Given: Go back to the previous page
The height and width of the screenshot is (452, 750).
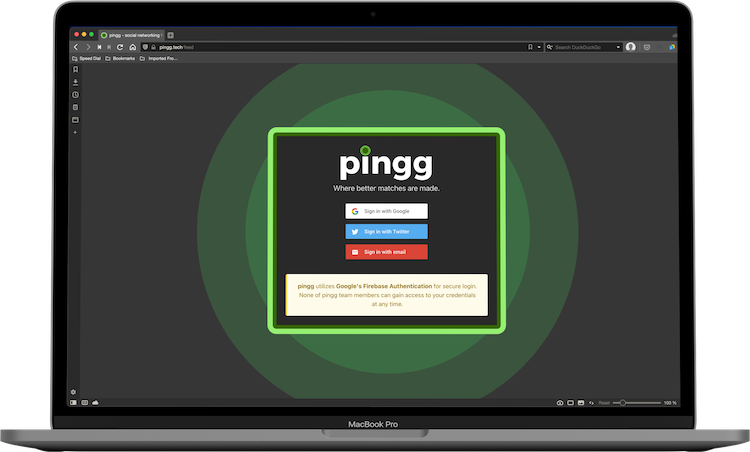Looking at the screenshot, I should tap(76, 47).
